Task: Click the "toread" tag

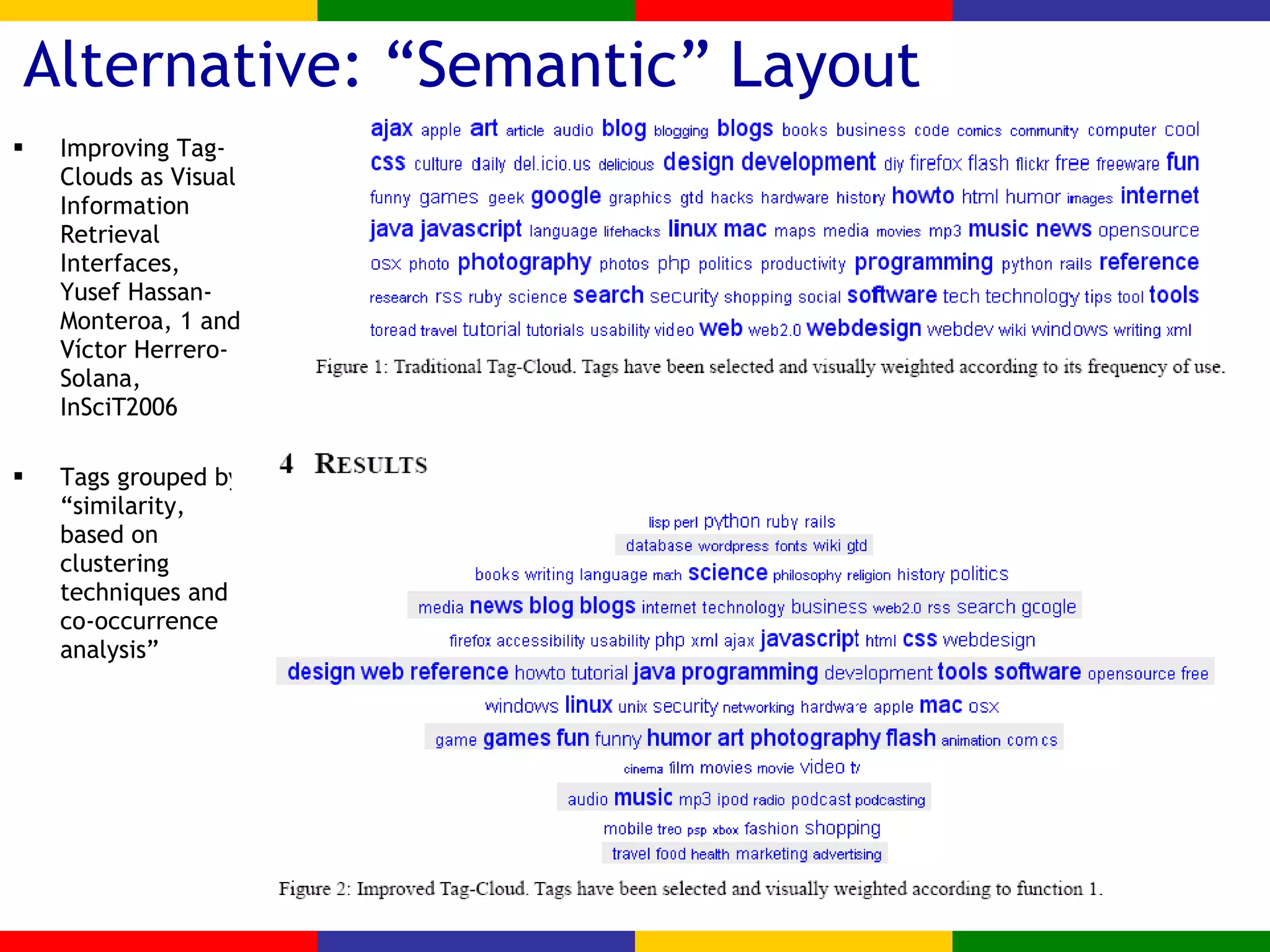Action: click(x=393, y=330)
